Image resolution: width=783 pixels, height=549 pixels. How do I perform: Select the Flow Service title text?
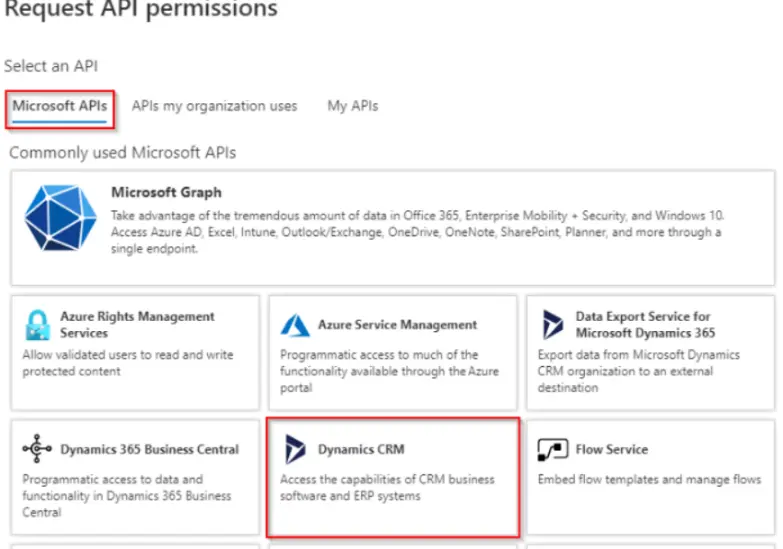[x=611, y=450]
